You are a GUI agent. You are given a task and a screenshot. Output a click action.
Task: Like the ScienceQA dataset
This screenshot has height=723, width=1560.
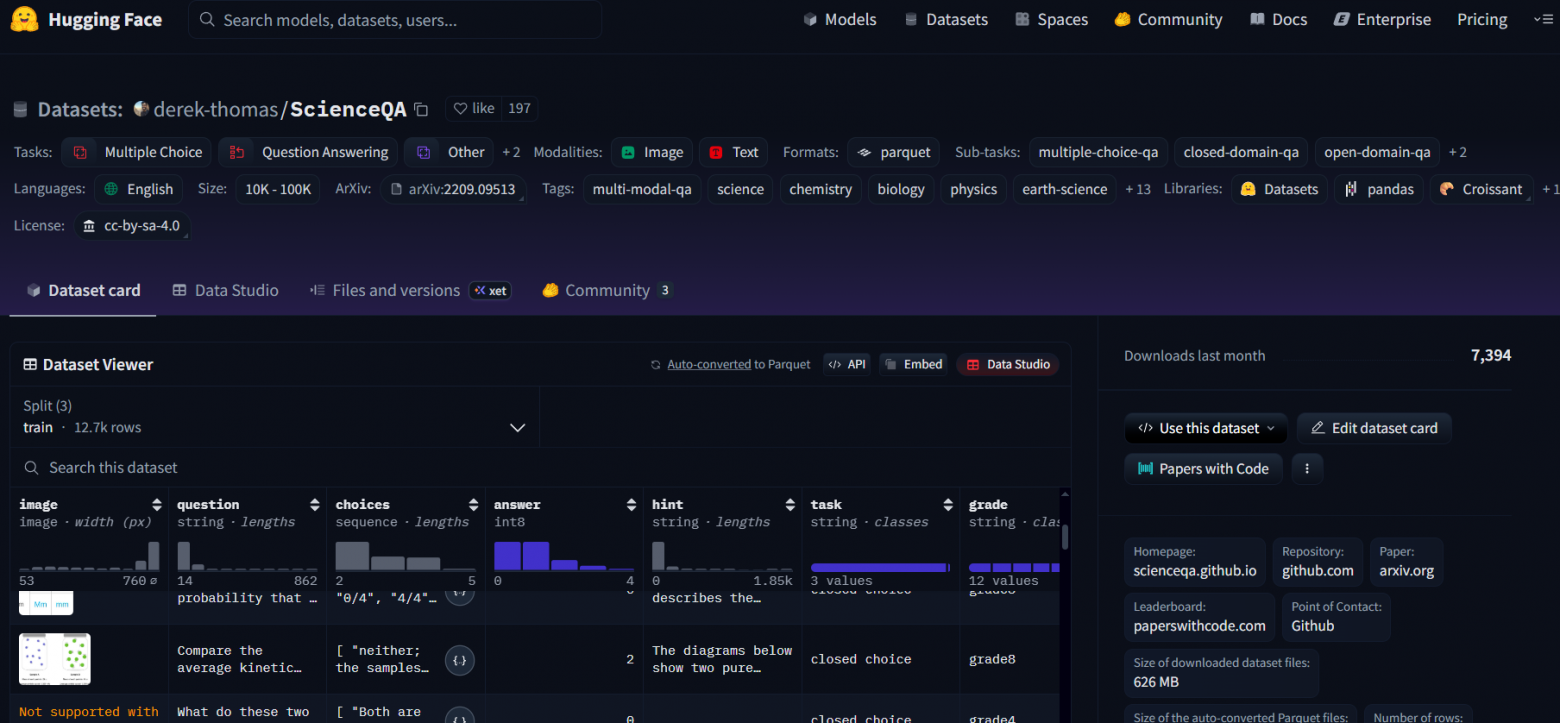click(x=474, y=108)
